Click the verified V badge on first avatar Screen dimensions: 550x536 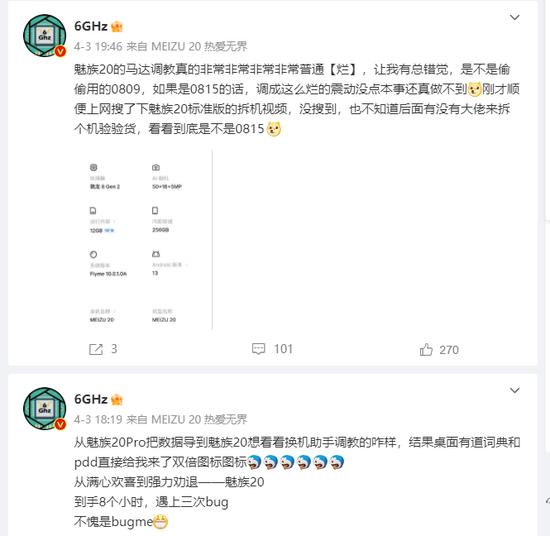tap(61, 52)
